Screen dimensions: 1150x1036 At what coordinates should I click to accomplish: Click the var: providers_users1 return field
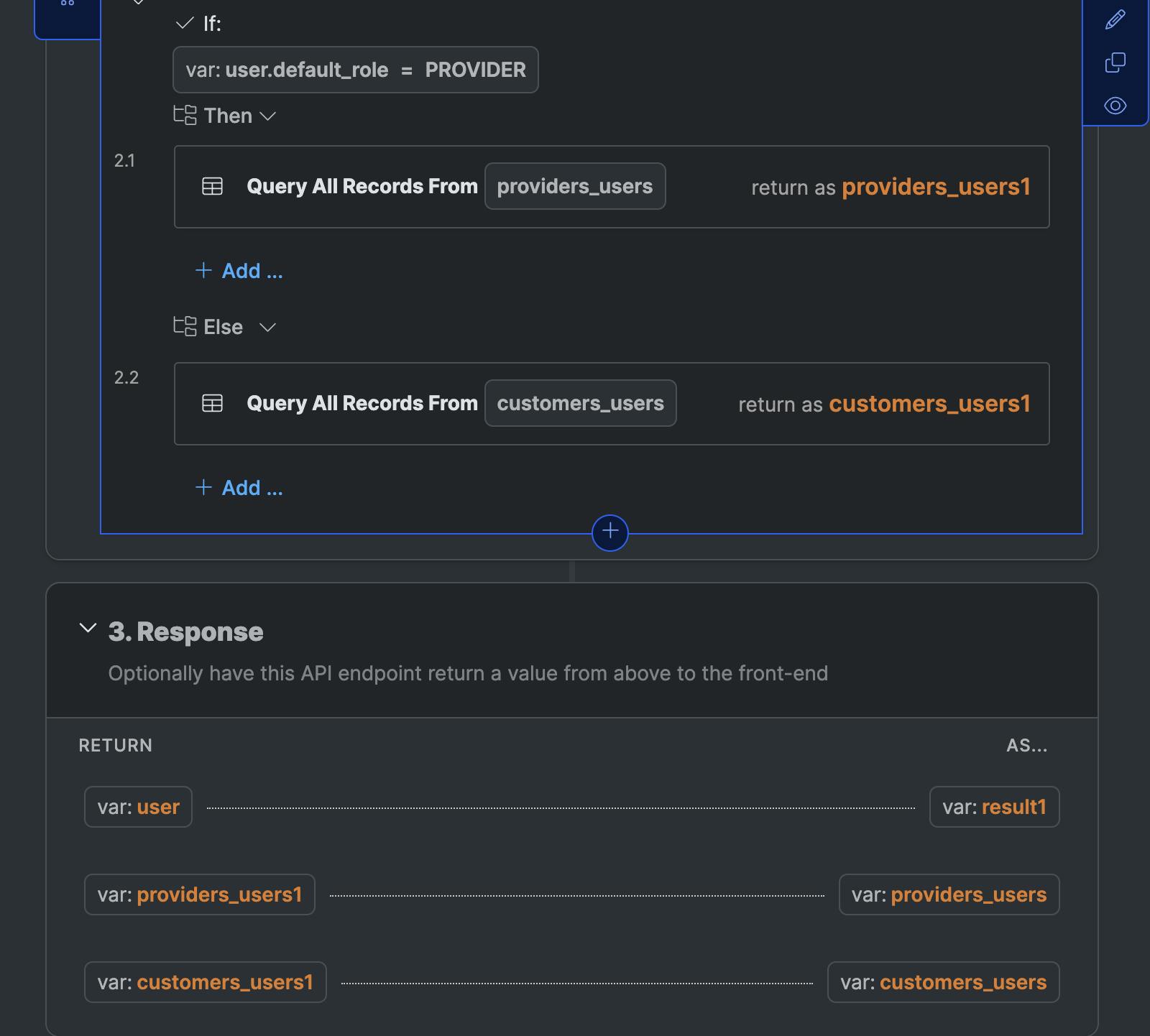[x=199, y=894]
